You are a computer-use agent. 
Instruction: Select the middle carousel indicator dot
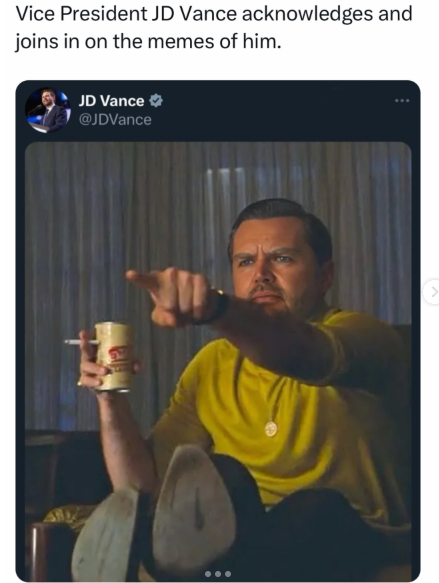[218, 574]
